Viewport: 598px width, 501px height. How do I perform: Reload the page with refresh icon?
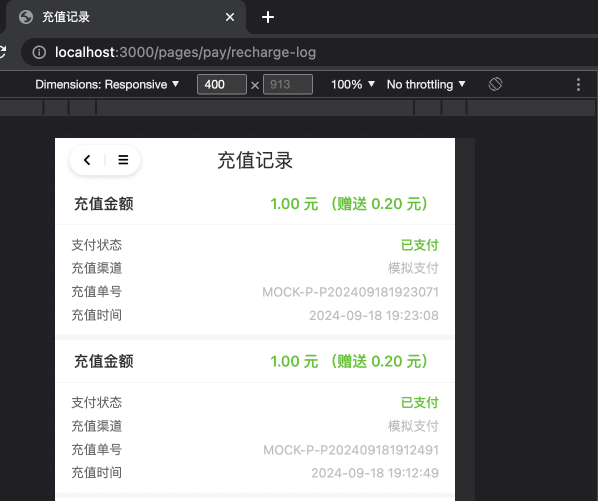pyautogui.click(x=2, y=52)
